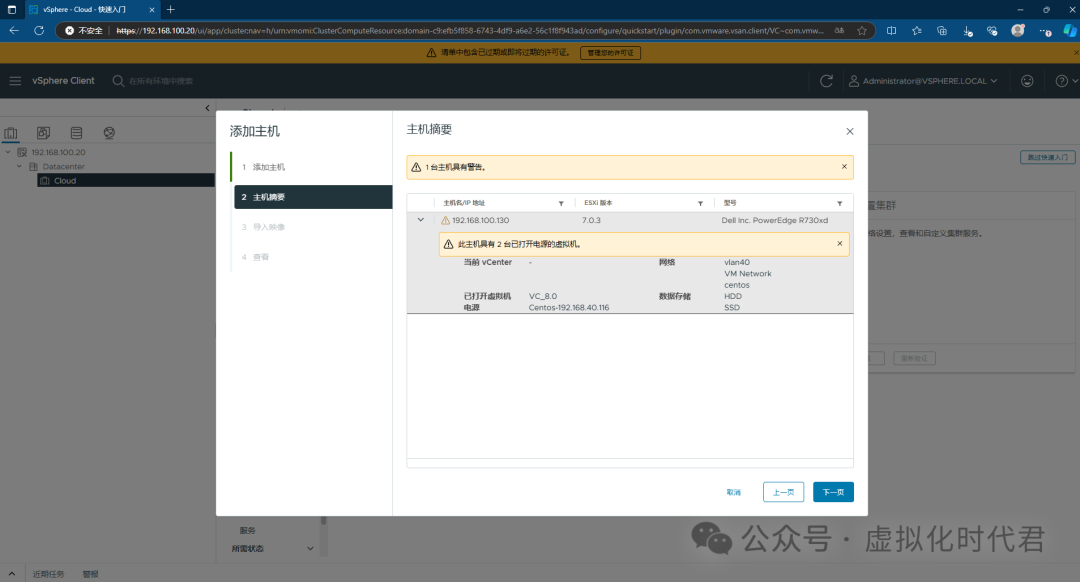This screenshot has height=582, width=1080.
Task: Click the VM Network entry
Action: click(x=747, y=273)
